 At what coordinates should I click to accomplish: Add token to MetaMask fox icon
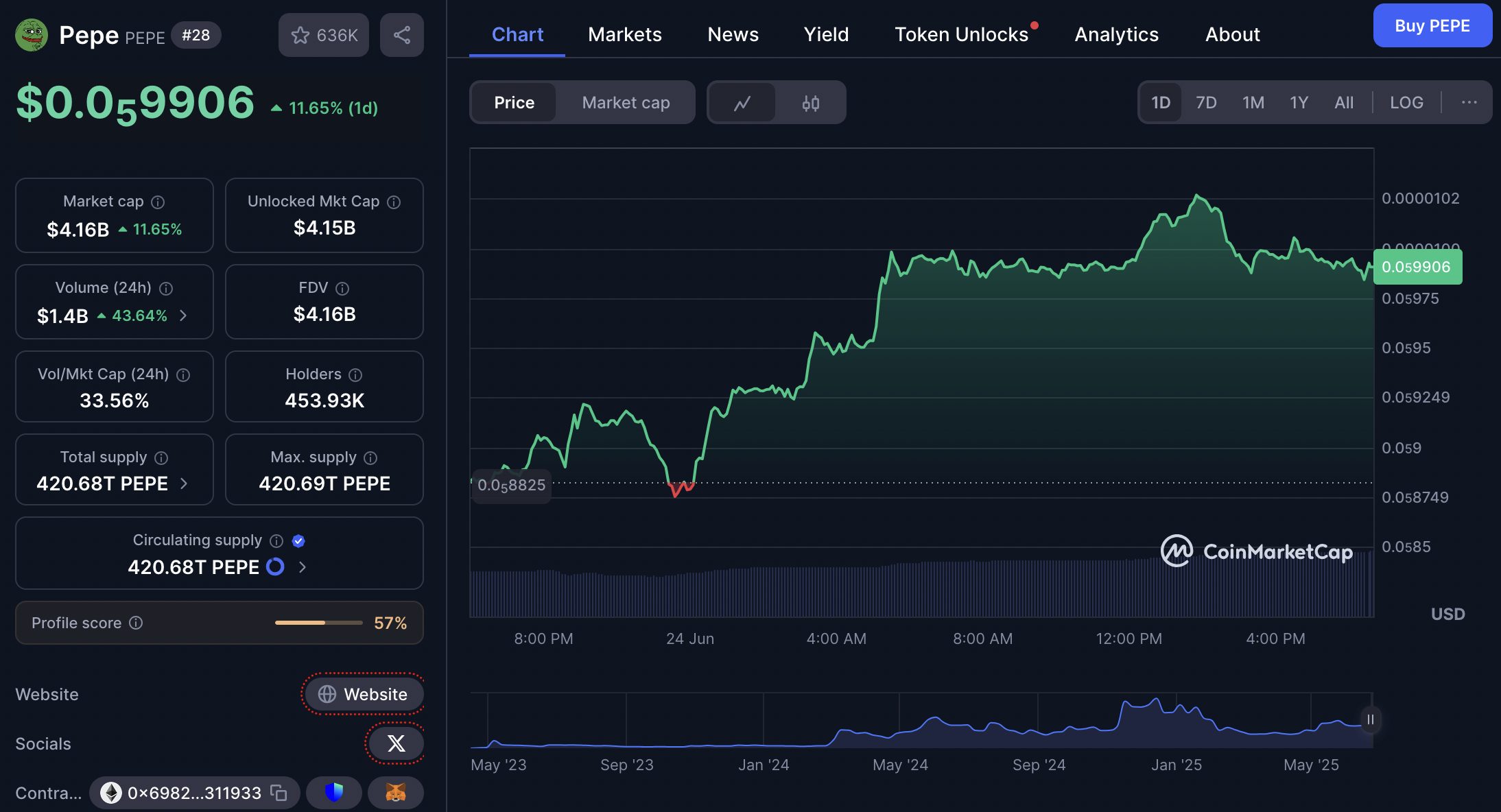pos(396,793)
